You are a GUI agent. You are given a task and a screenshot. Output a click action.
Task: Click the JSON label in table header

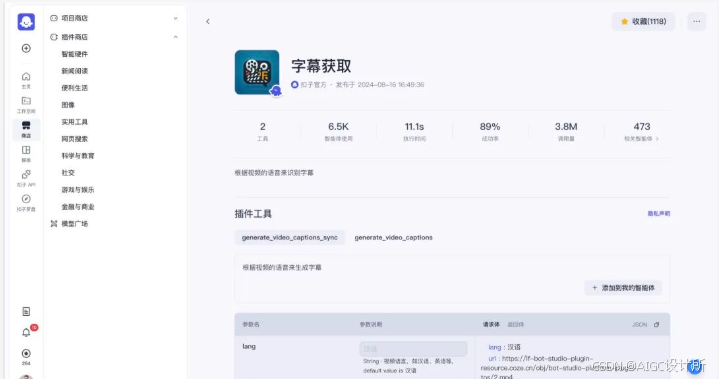[639, 324]
